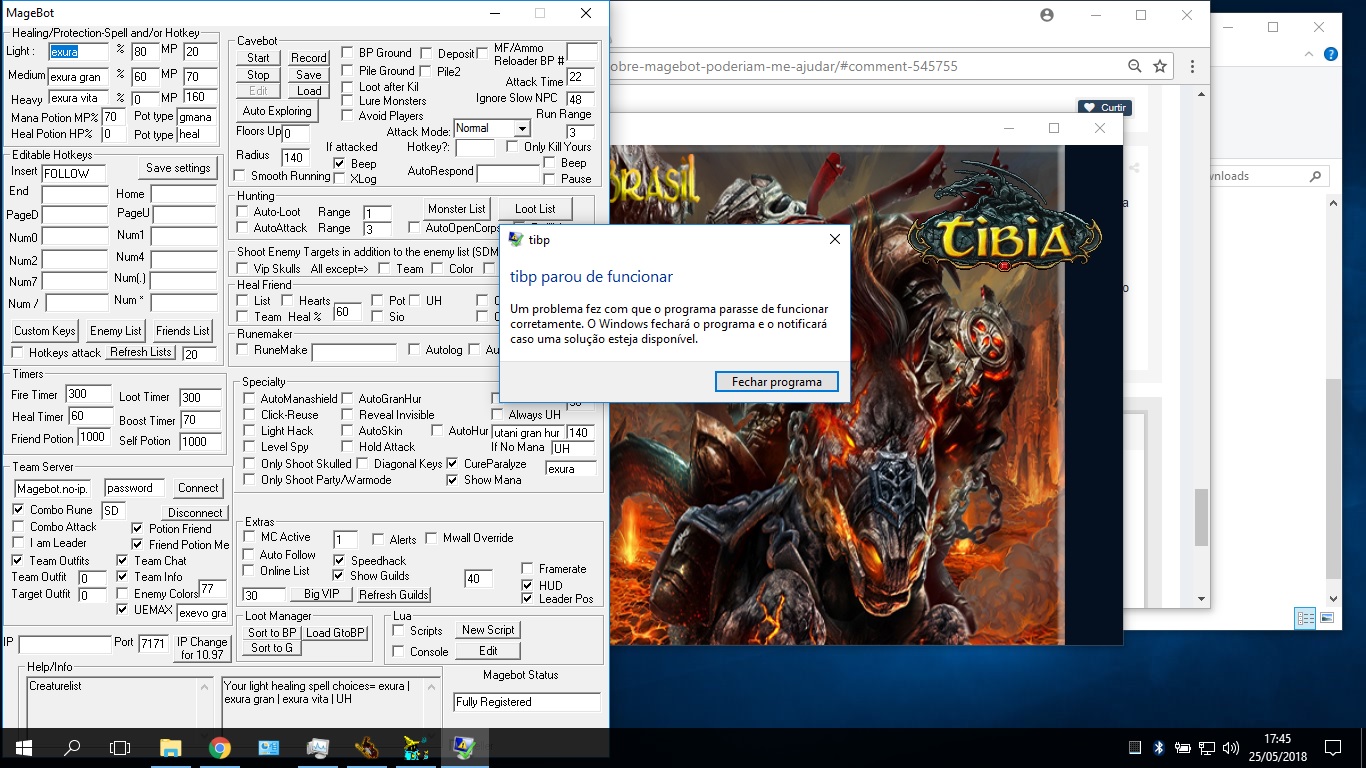This screenshot has height=768, width=1366.
Task: Click the Insert hotkey field showing FOLLOW
Action: tap(74, 174)
